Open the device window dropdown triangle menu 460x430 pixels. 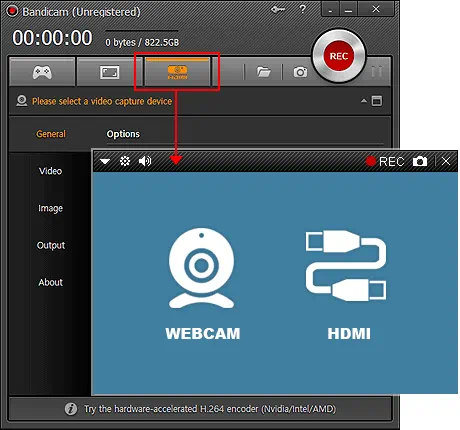click(x=105, y=161)
